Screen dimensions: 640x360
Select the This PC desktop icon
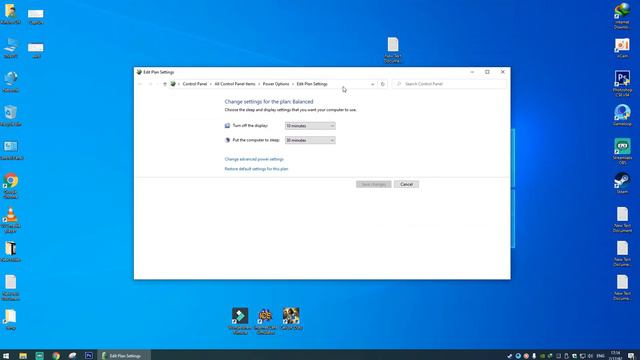click(11, 48)
